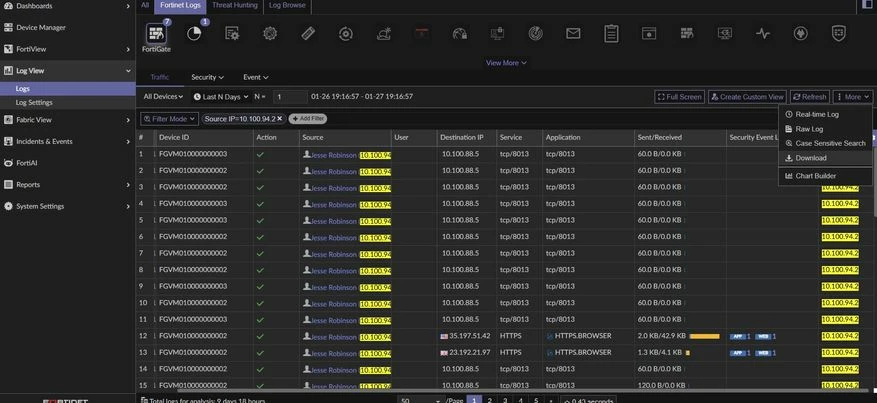Select the Traffic sub-tab
The image size is (877, 403).
tap(159, 77)
